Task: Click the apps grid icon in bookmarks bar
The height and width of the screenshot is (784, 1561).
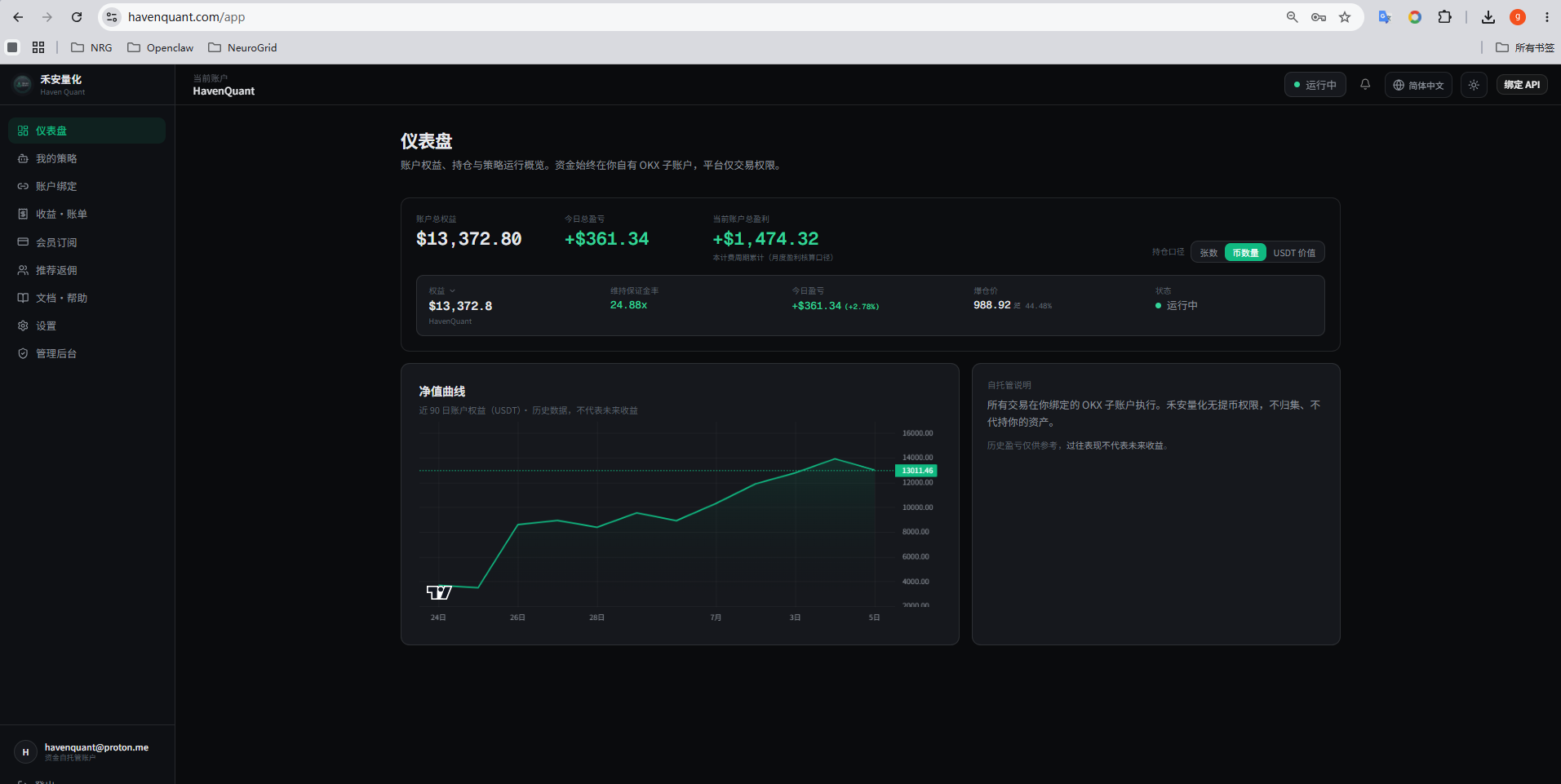Action: coord(38,47)
